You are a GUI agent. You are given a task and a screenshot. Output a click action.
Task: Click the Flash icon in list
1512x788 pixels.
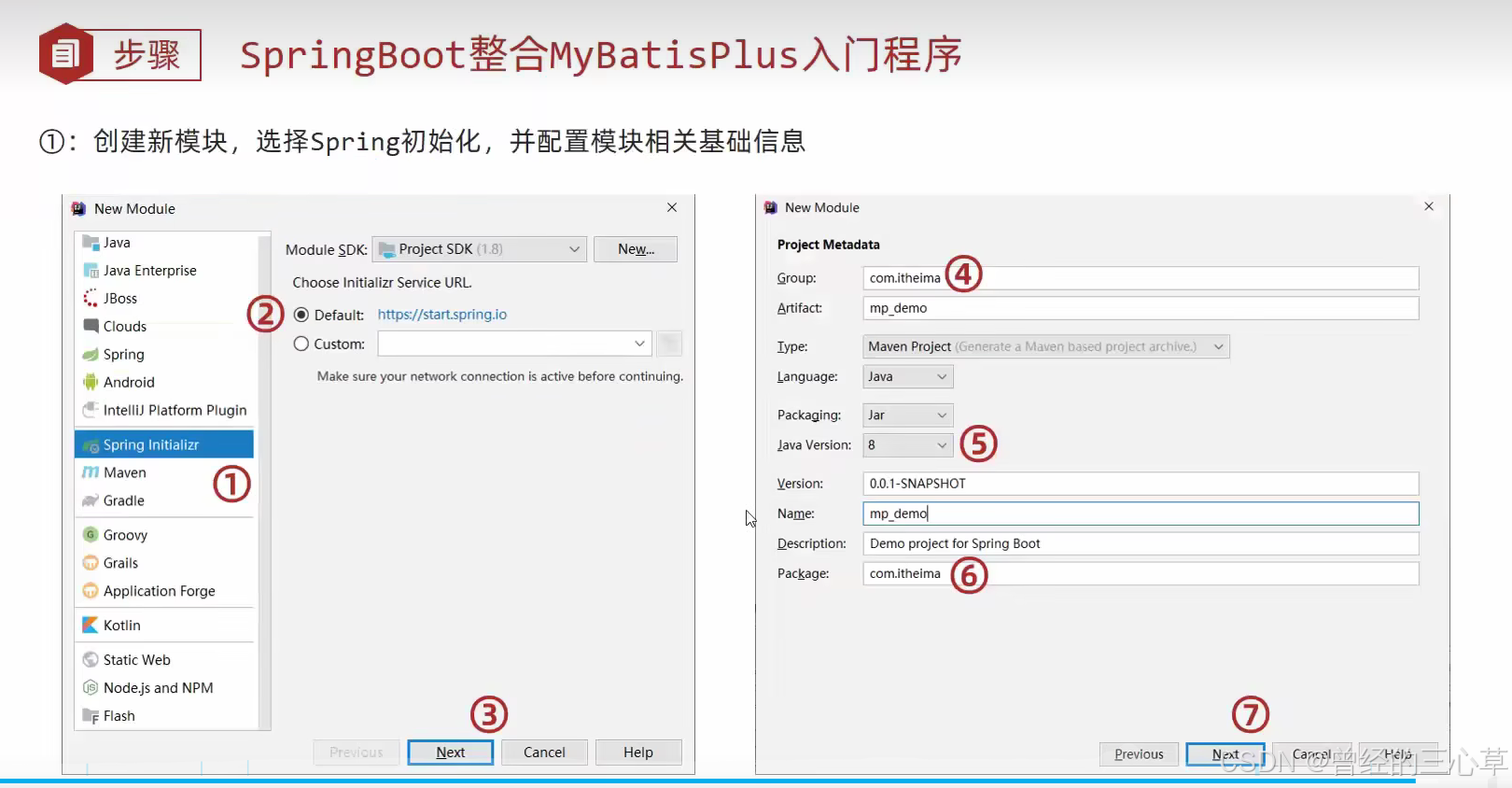pos(91,716)
